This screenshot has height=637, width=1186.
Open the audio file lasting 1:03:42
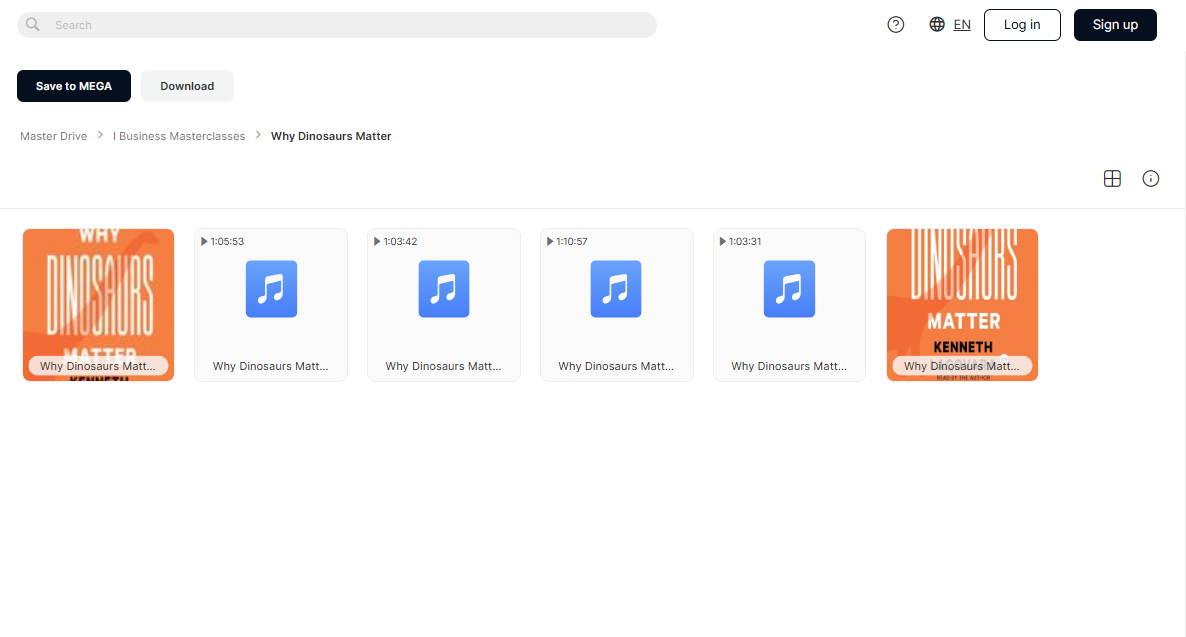point(443,305)
